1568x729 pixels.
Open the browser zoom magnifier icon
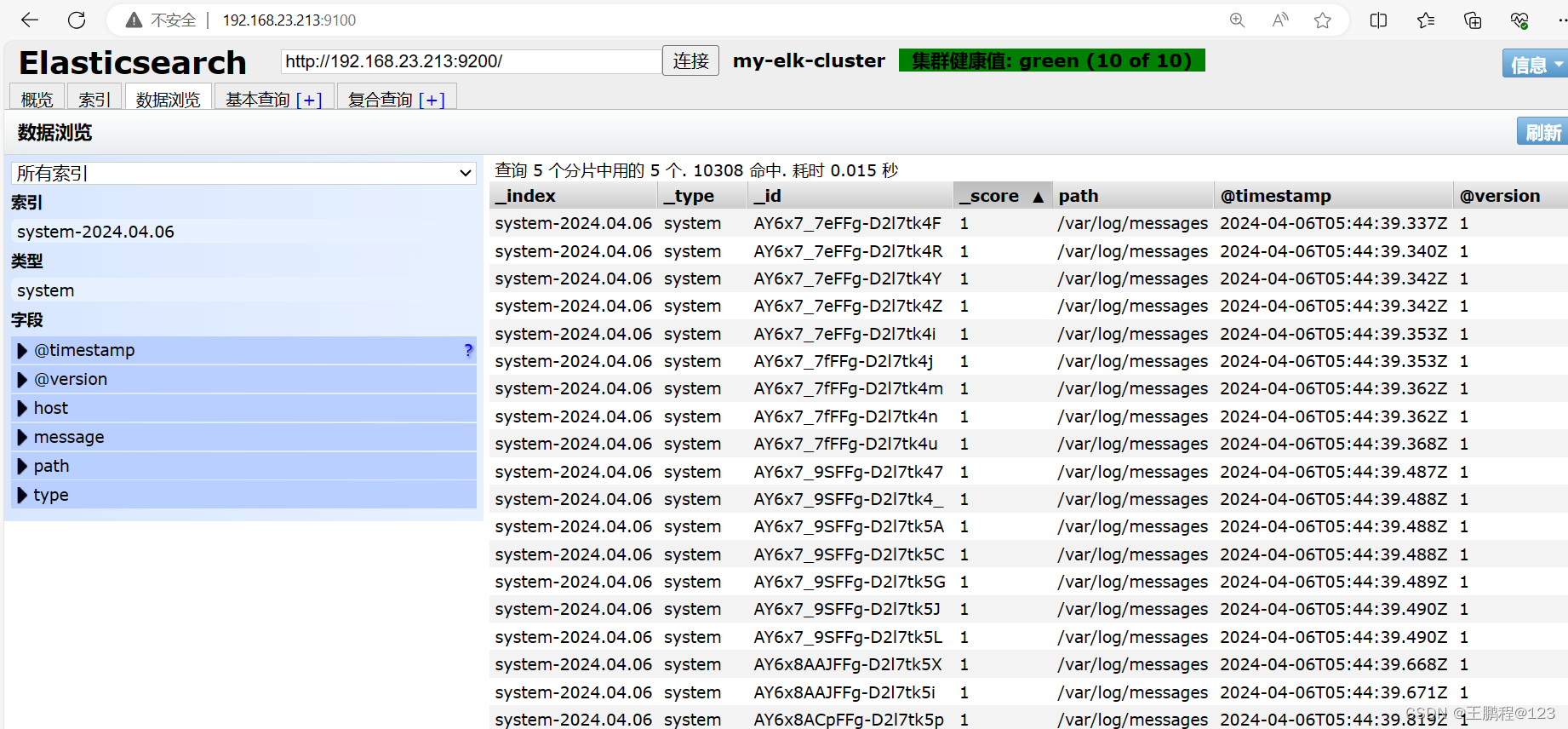click(1237, 20)
